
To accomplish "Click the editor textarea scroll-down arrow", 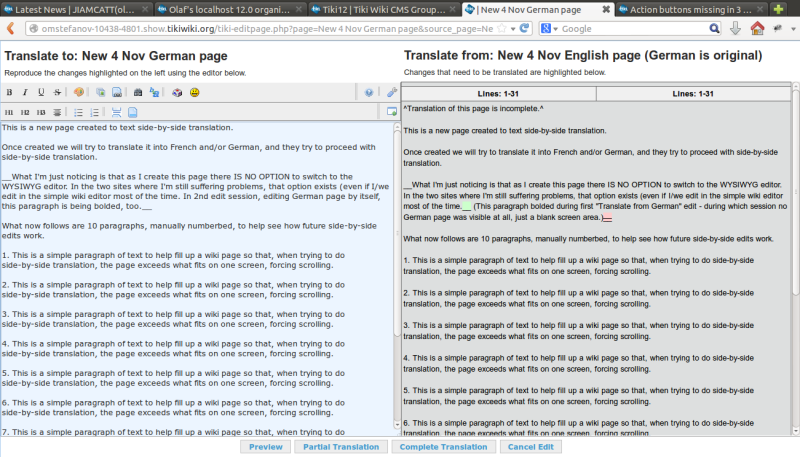I will [397, 424].
